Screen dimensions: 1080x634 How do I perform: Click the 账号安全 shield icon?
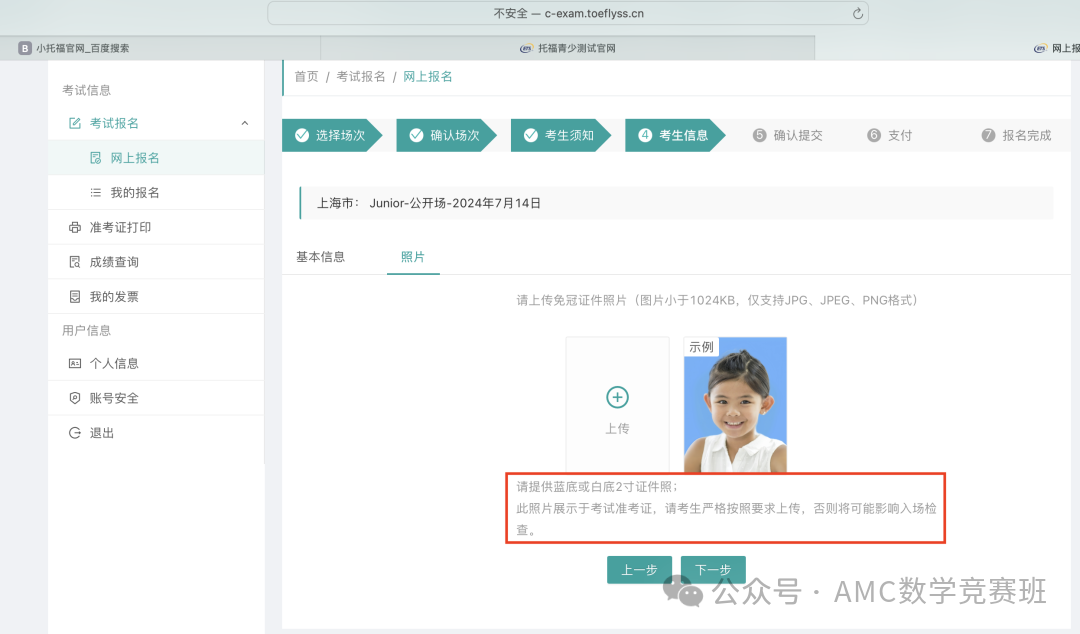74,398
